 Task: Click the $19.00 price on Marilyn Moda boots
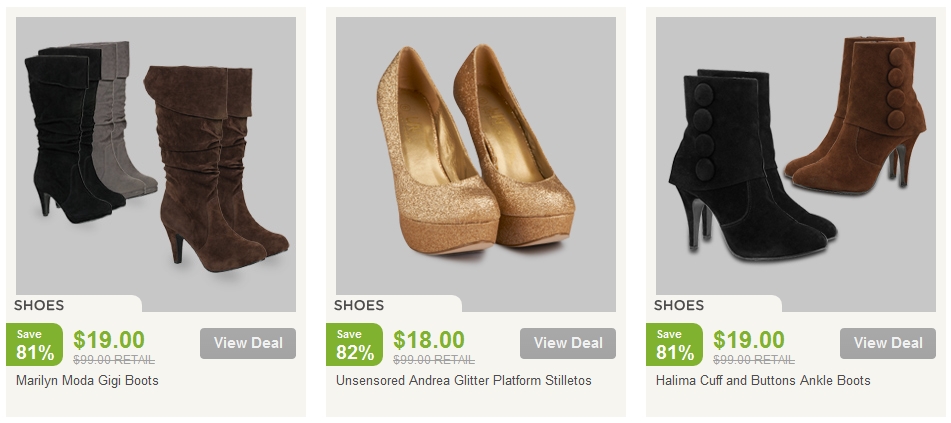109,340
